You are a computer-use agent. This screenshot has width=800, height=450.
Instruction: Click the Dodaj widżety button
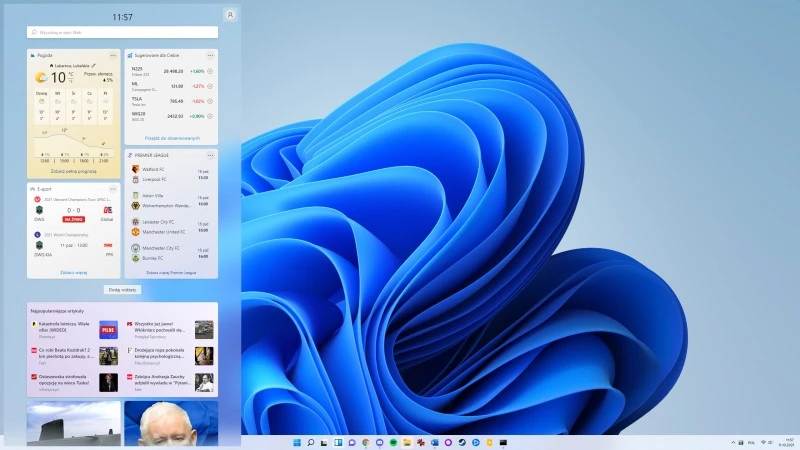point(122,290)
